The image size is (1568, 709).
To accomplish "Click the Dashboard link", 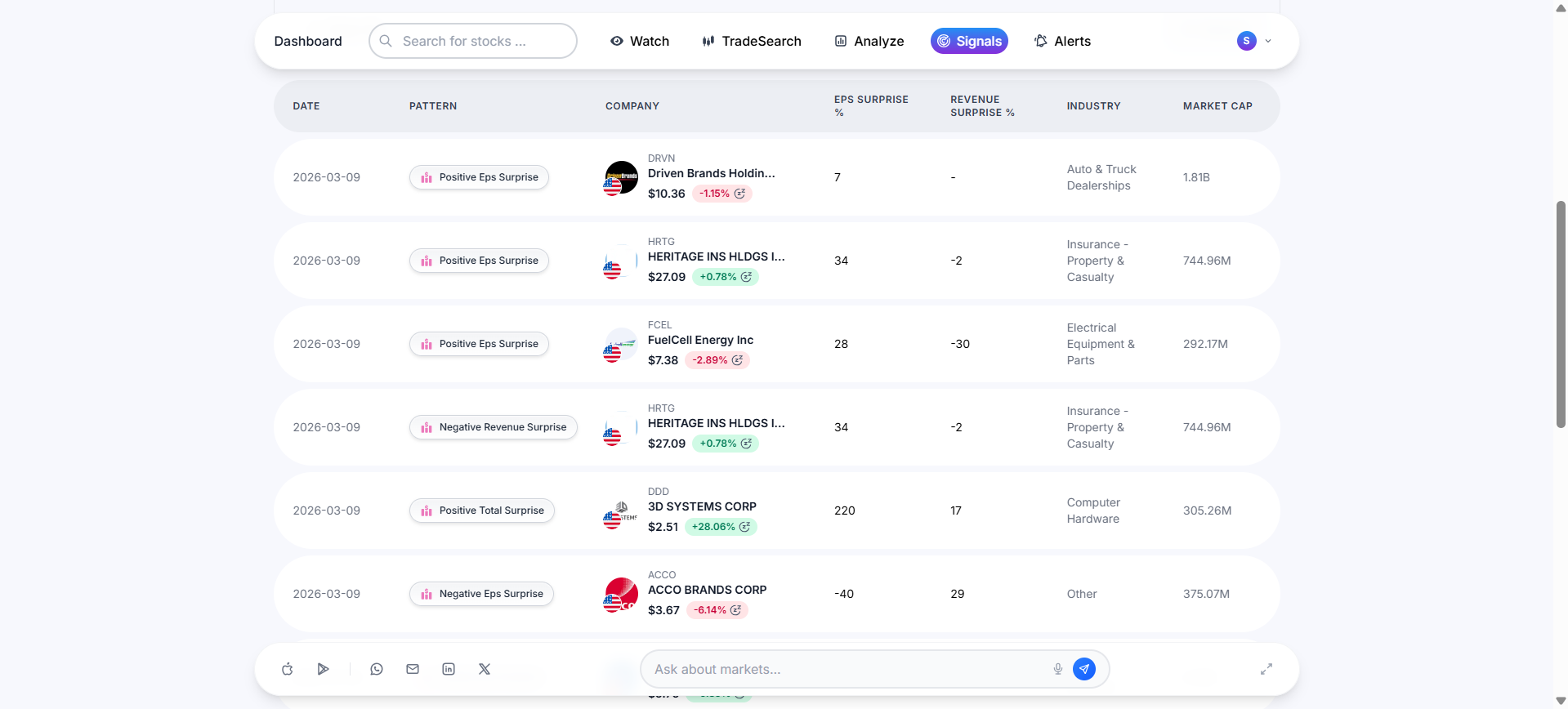I will (308, 41).
